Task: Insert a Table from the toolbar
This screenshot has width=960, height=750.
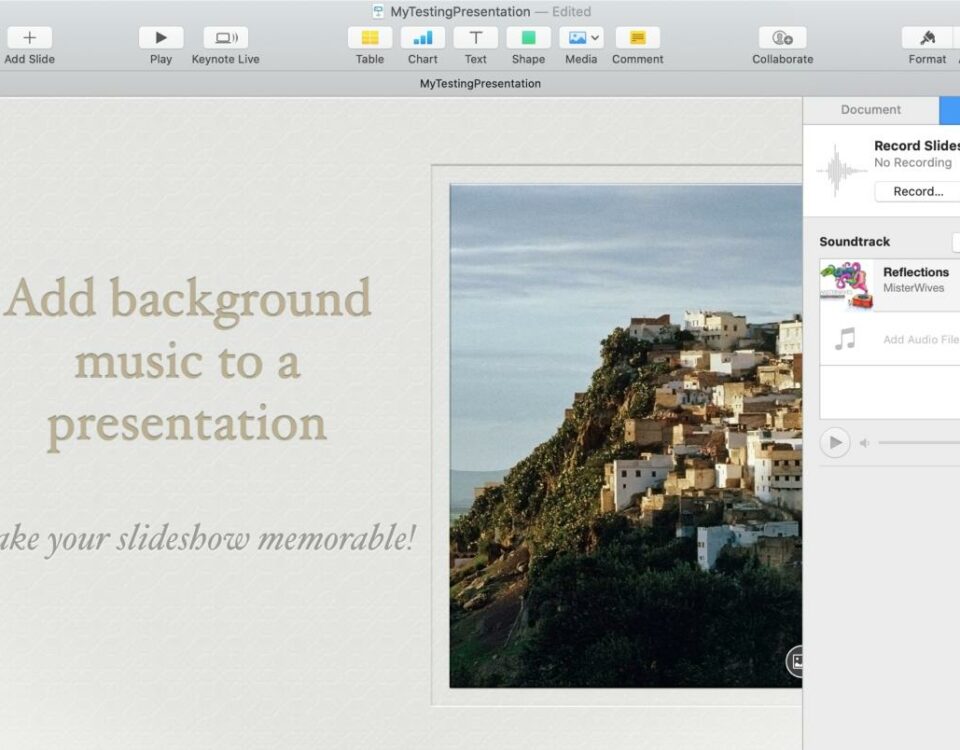Action: tap(370, 38)
